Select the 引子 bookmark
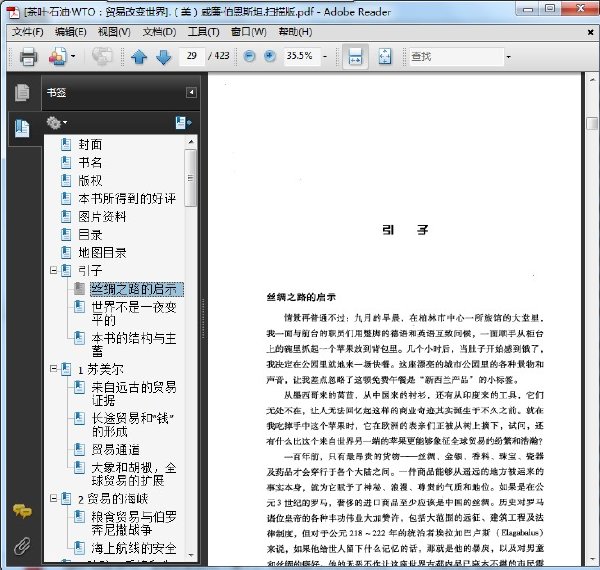Screen dimensions: 600x570 pyautogui.click(x=90, y=270)
